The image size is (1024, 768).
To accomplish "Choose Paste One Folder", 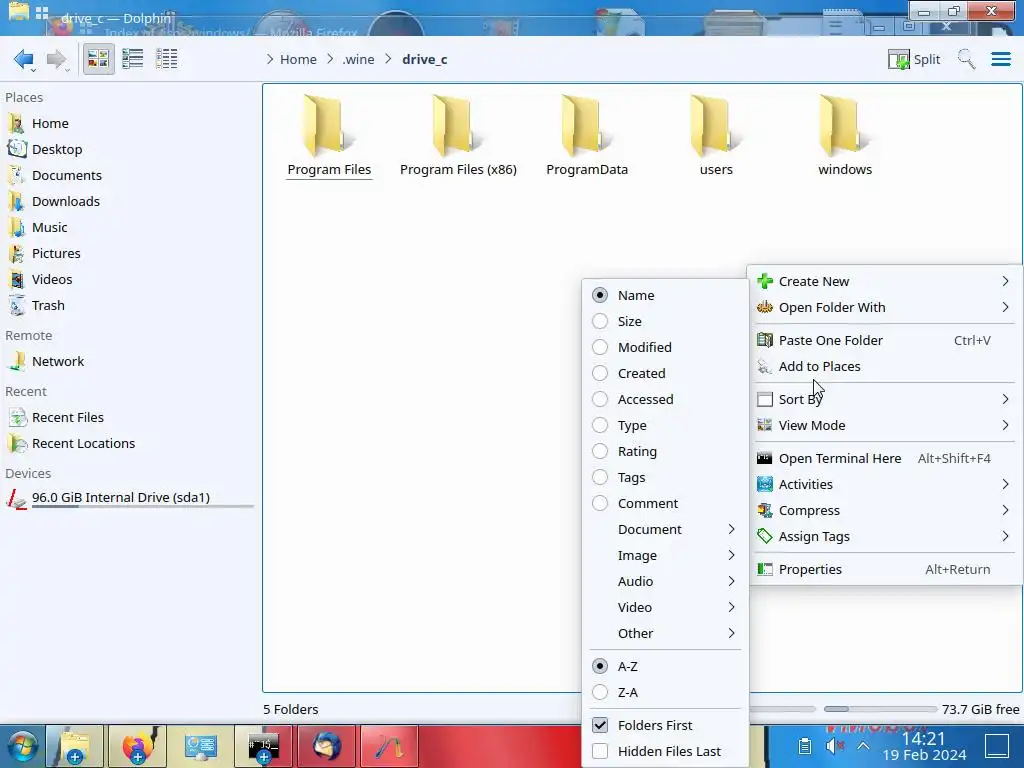I will click(x=884, y=340).
